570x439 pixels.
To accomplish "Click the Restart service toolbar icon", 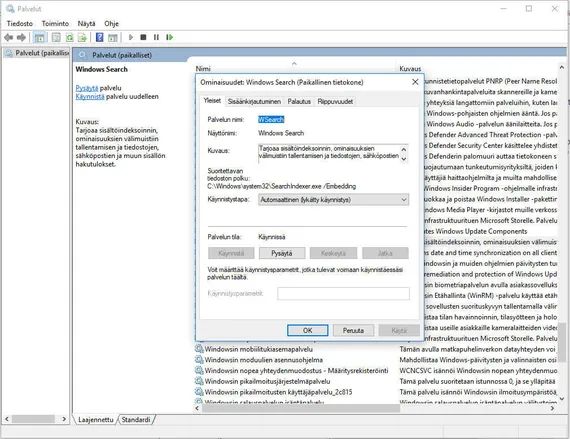I will (x=169, y=37).
